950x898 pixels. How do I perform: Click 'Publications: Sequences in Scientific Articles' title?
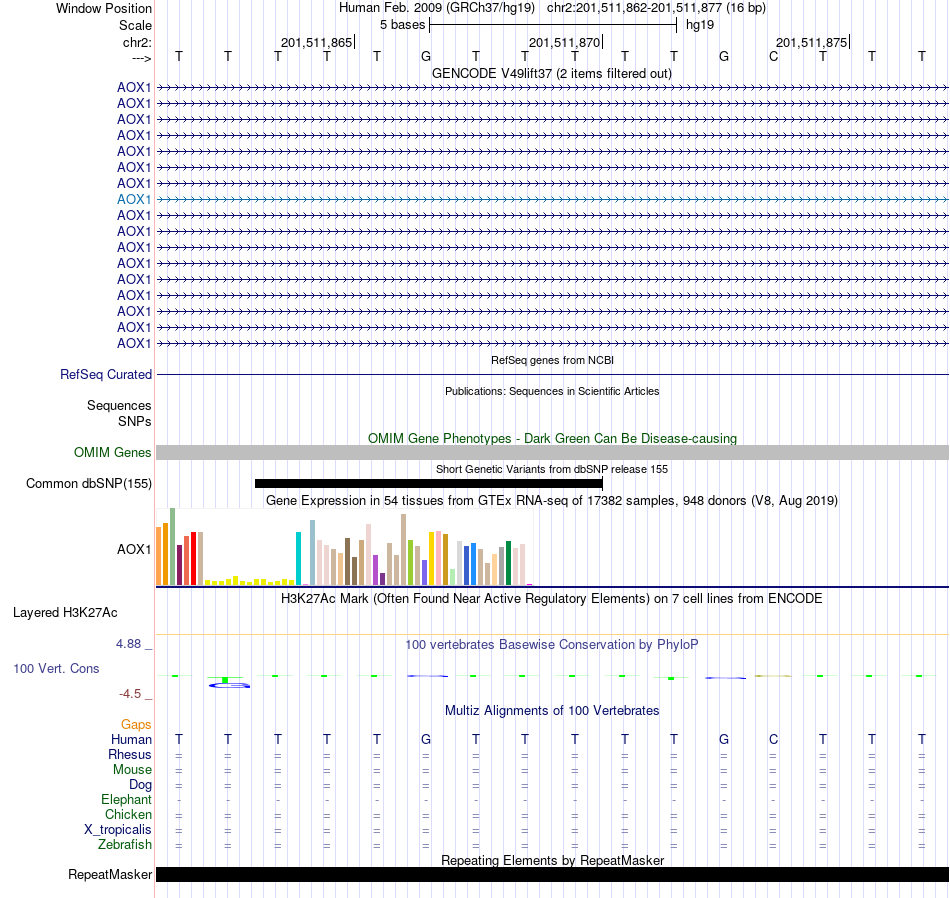click(552, 391)
